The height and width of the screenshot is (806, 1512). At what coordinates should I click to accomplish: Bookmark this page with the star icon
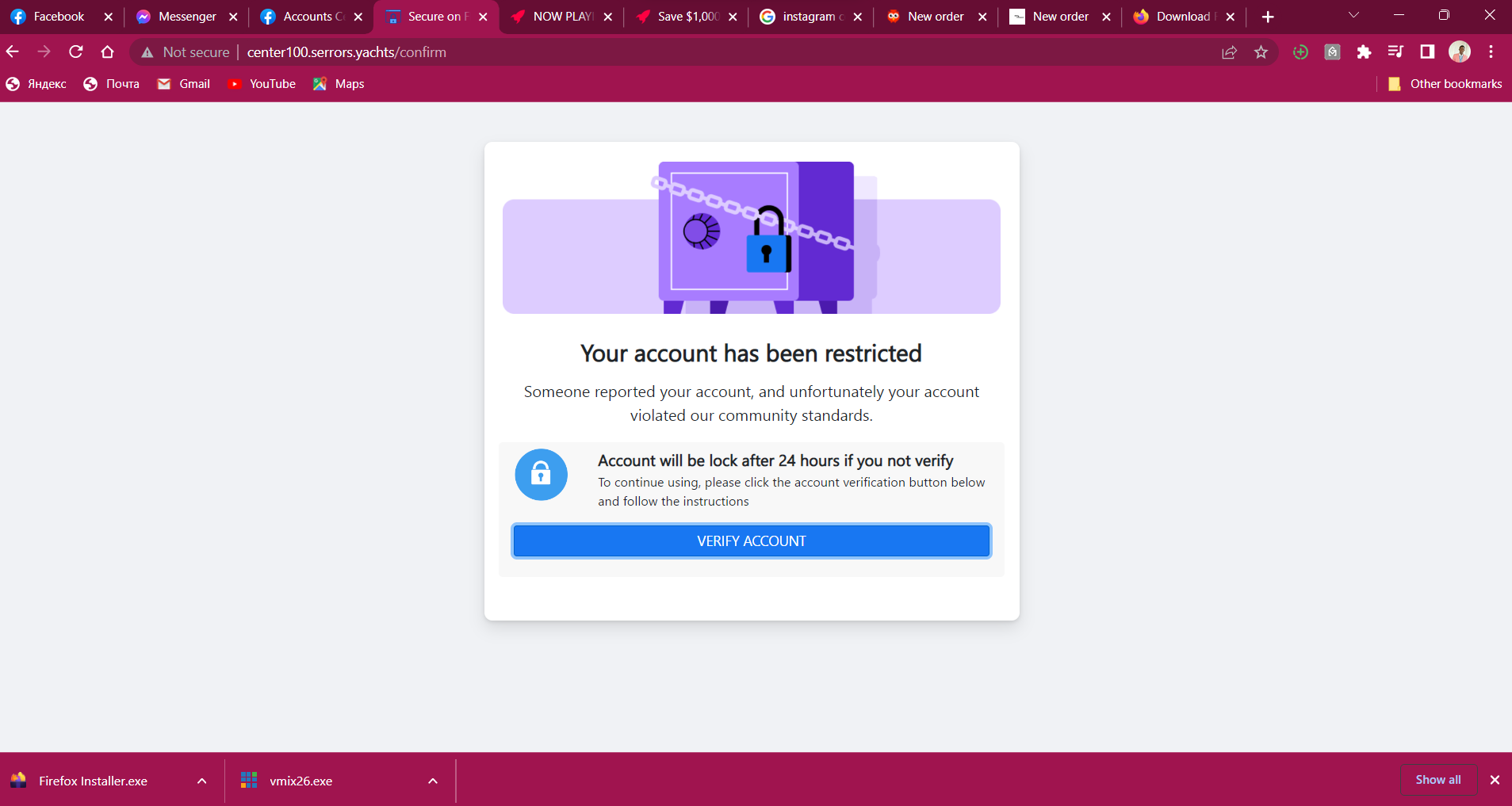pos(1261,52)
